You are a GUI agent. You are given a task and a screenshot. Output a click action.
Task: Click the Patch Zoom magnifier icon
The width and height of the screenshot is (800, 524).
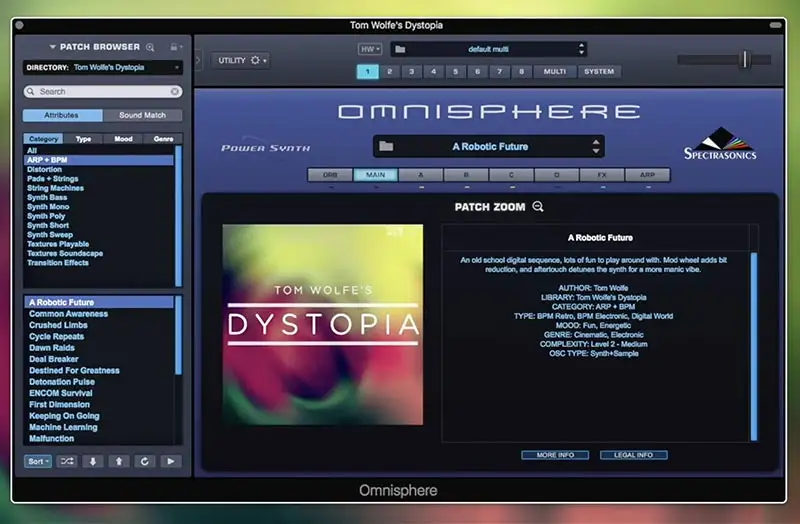538,207
